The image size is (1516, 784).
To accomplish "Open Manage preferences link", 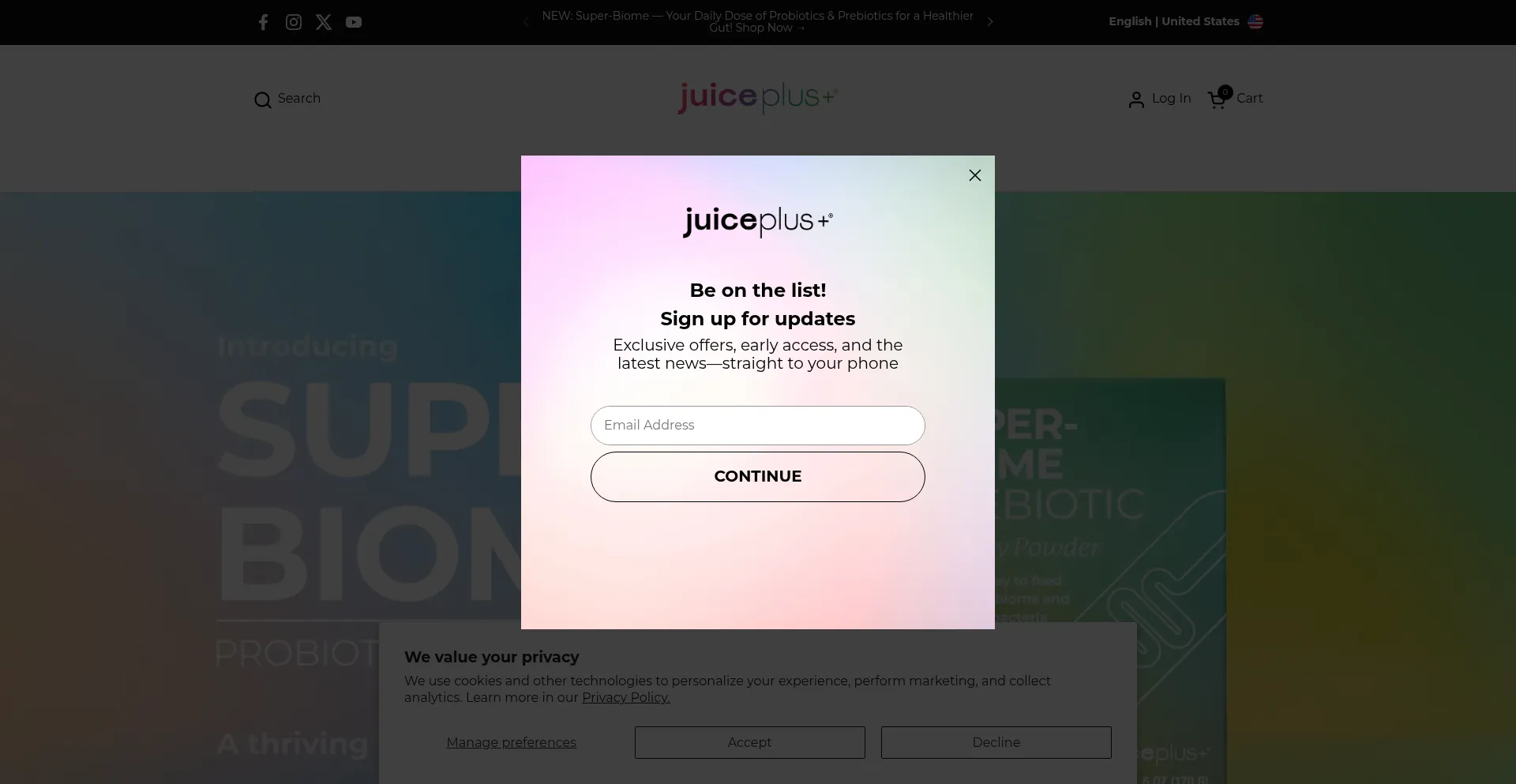I will tap(511, 742).
